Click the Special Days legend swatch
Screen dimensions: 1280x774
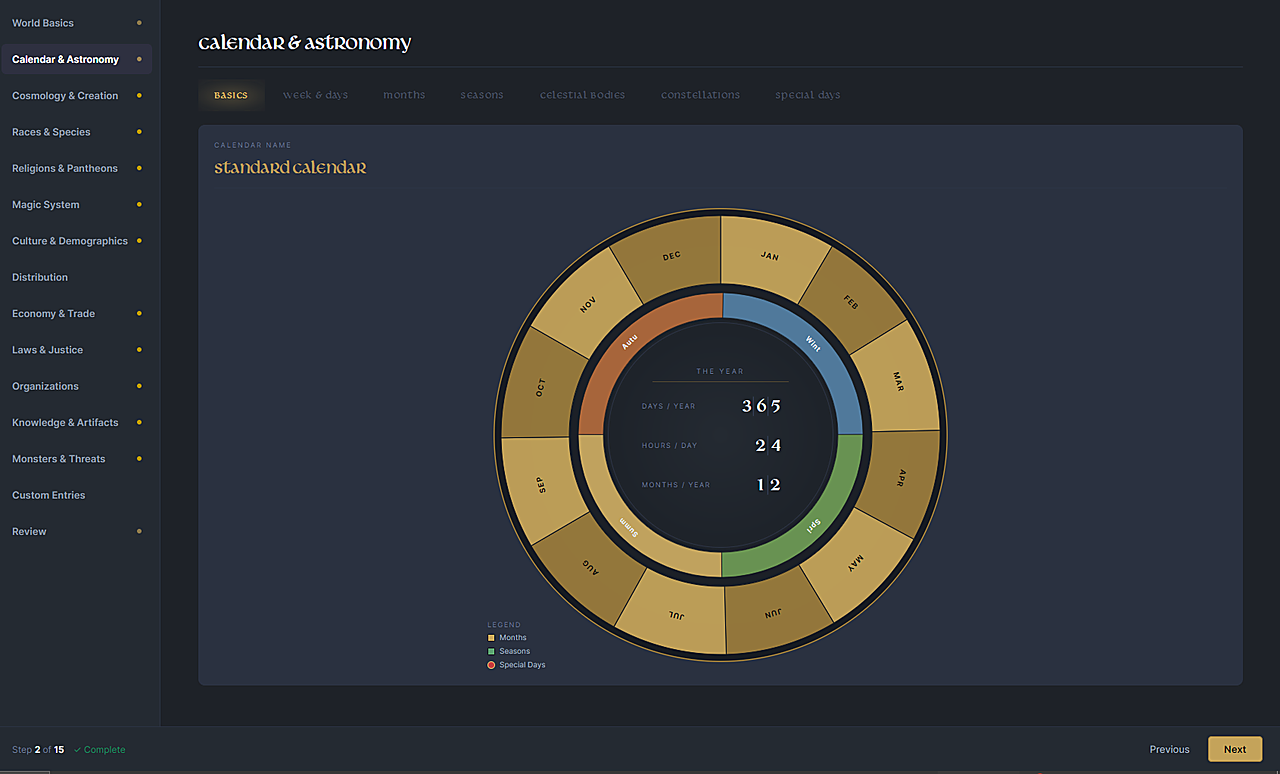(491, 665)
